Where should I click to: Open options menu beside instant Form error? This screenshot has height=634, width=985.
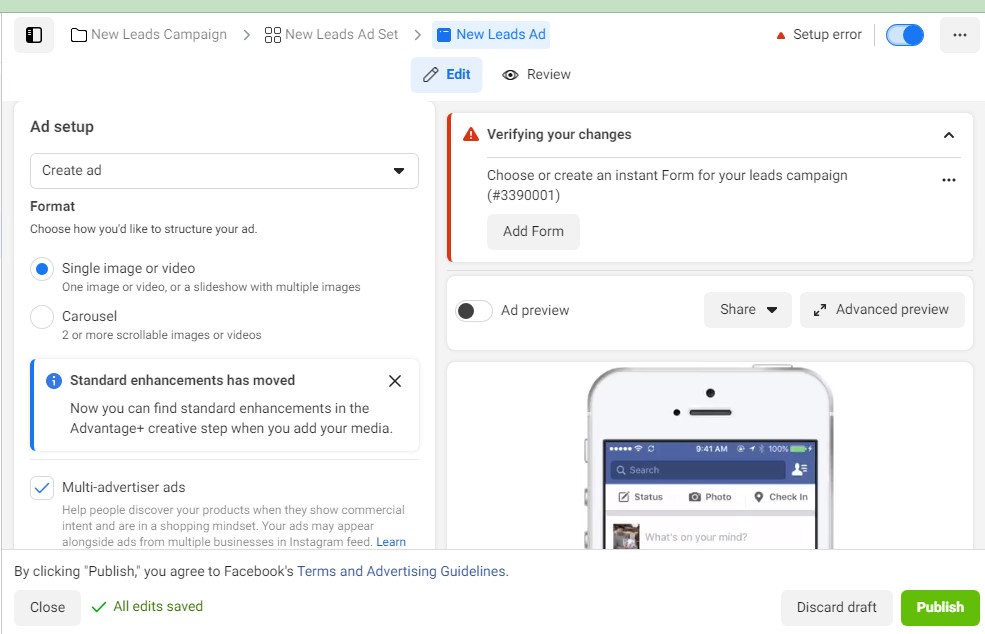[949, 180]
